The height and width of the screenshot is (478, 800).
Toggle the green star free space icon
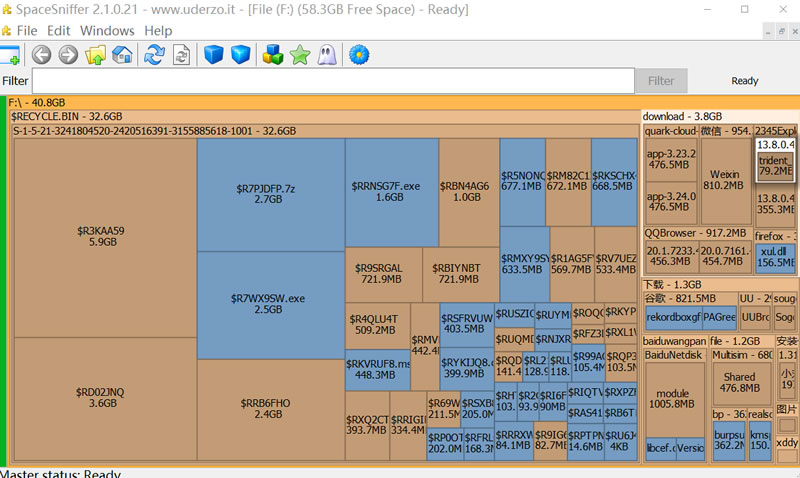pos(300,55)
